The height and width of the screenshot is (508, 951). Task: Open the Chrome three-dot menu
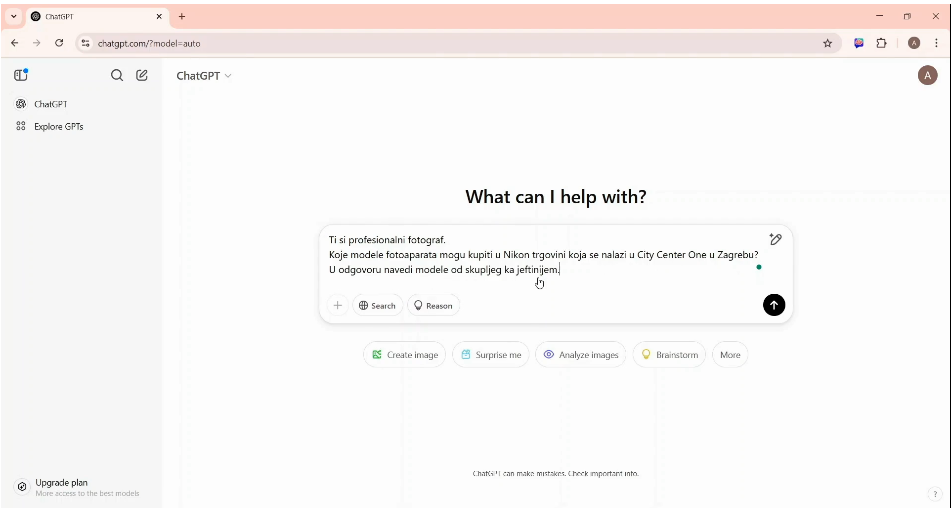[936, 43]
